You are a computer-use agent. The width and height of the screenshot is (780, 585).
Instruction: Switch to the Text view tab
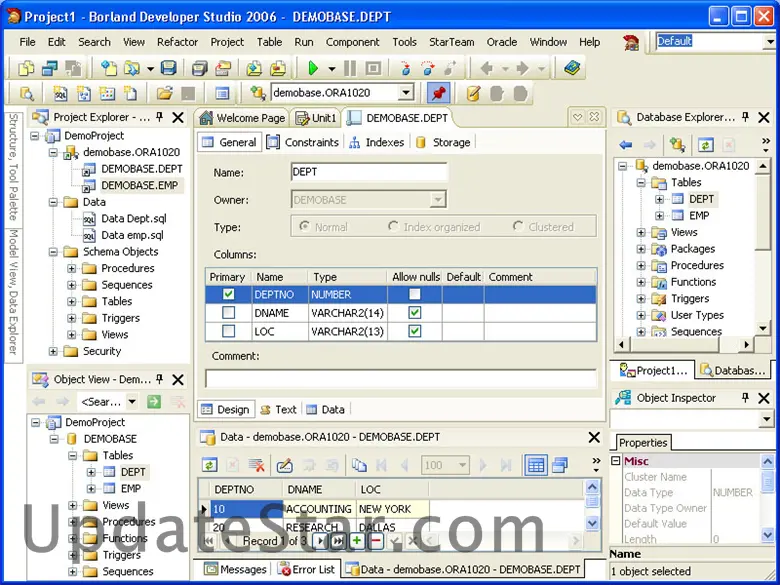tap(279, 409)
